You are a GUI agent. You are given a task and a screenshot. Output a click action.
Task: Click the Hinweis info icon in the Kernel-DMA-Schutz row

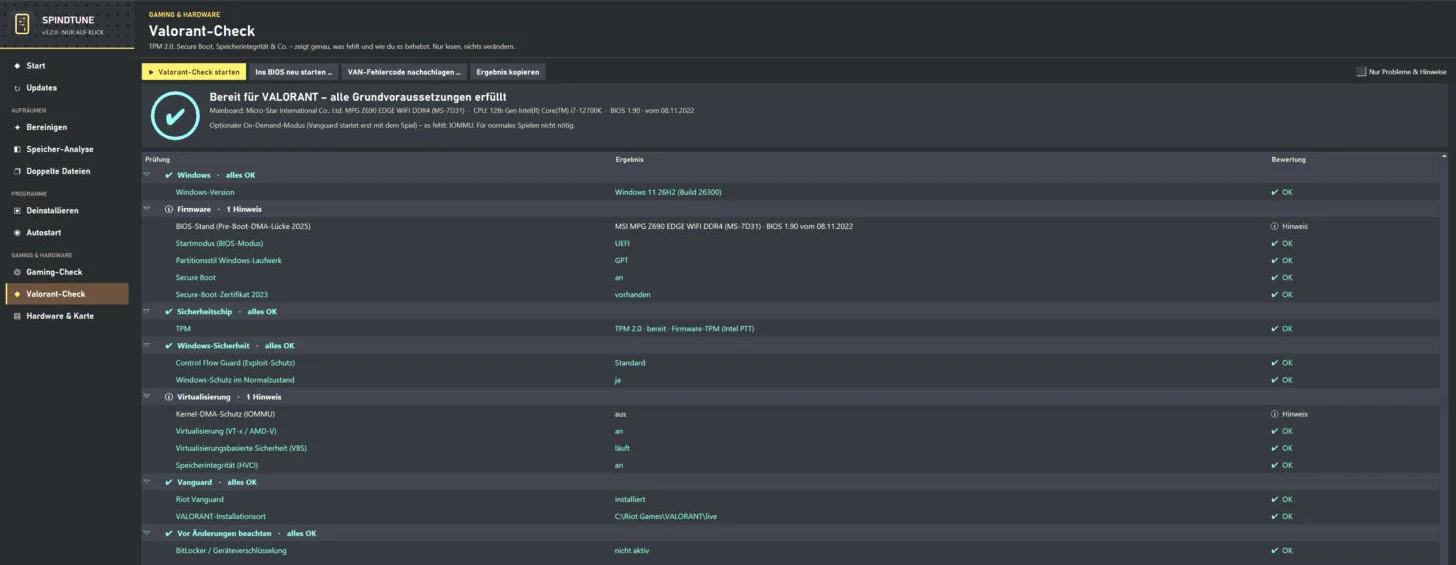click(x=1275, y=414)
